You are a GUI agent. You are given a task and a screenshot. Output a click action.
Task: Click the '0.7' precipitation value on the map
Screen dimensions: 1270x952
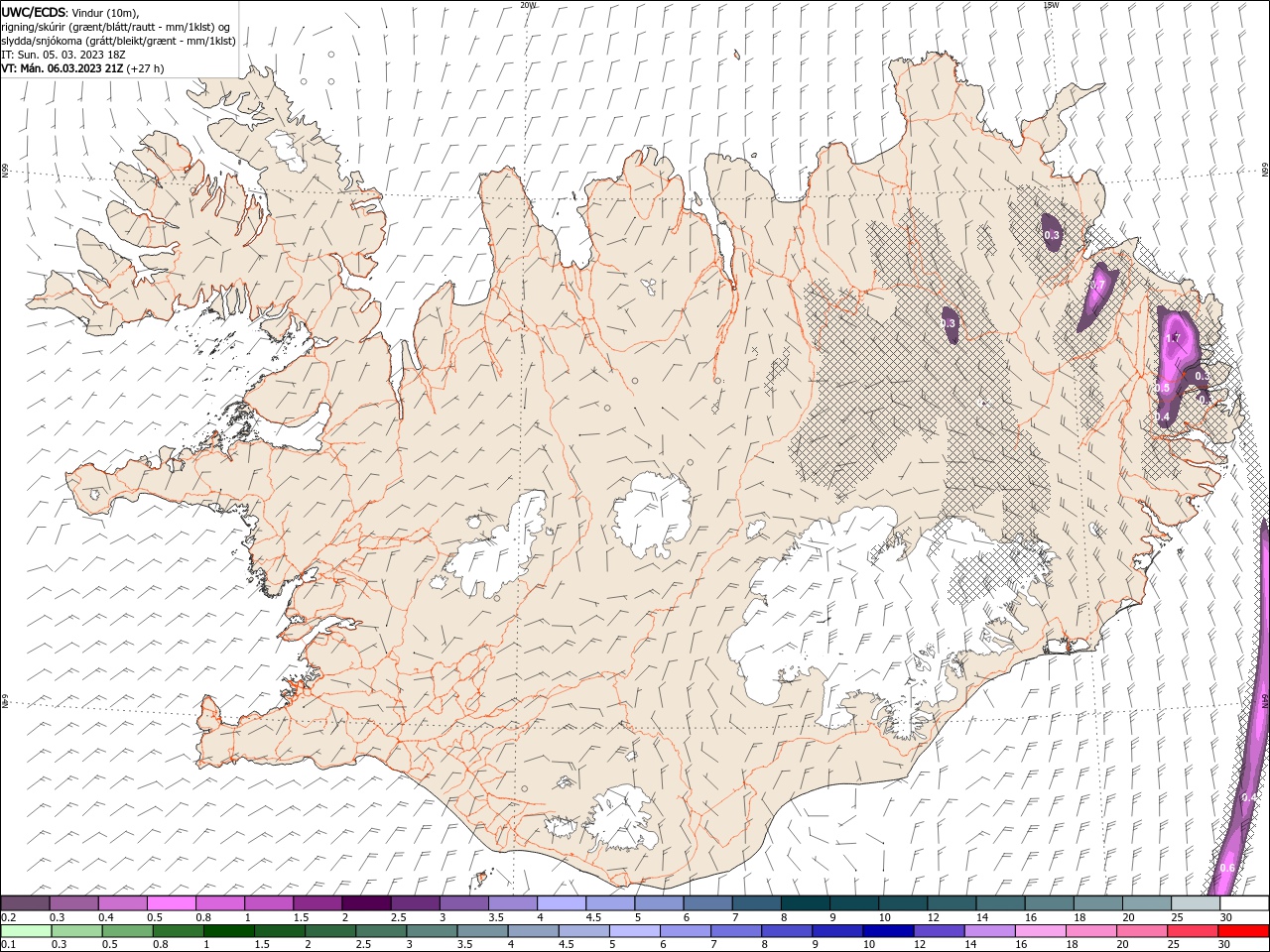coord(1097,285)
